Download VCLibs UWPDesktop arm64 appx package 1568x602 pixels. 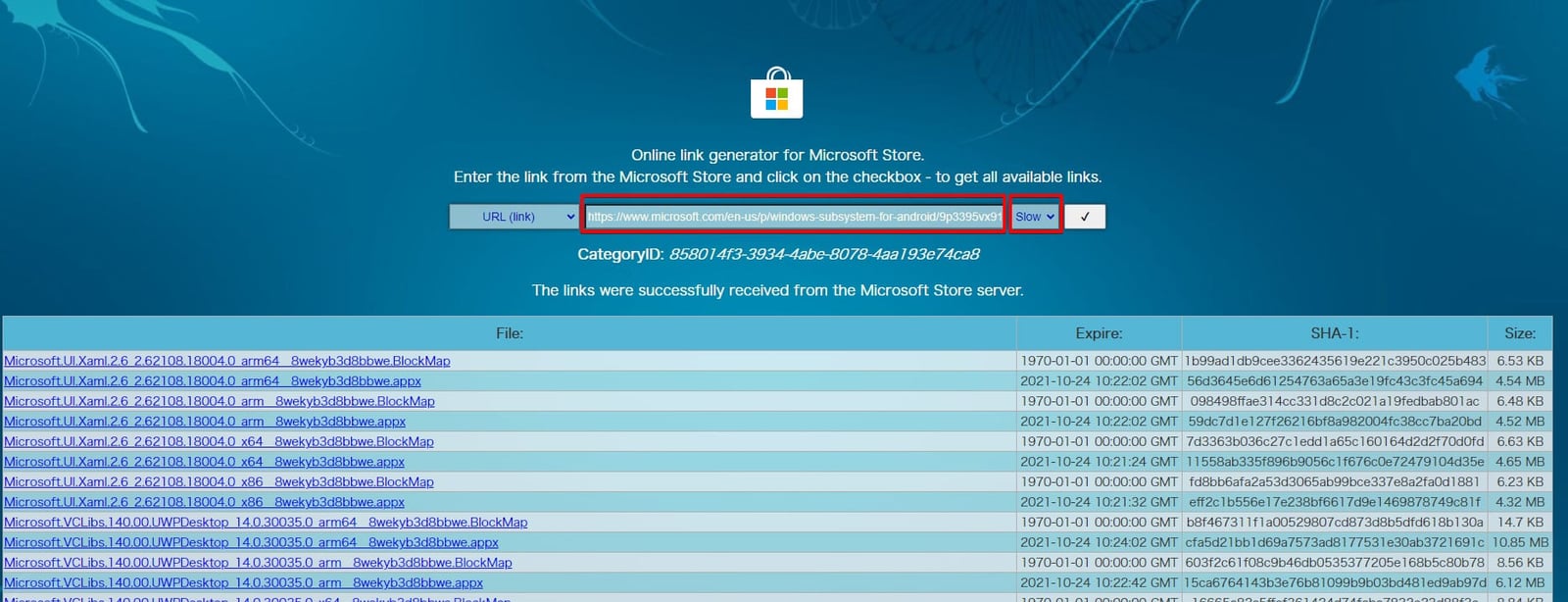pyautogui.click(x=251, y=542)
